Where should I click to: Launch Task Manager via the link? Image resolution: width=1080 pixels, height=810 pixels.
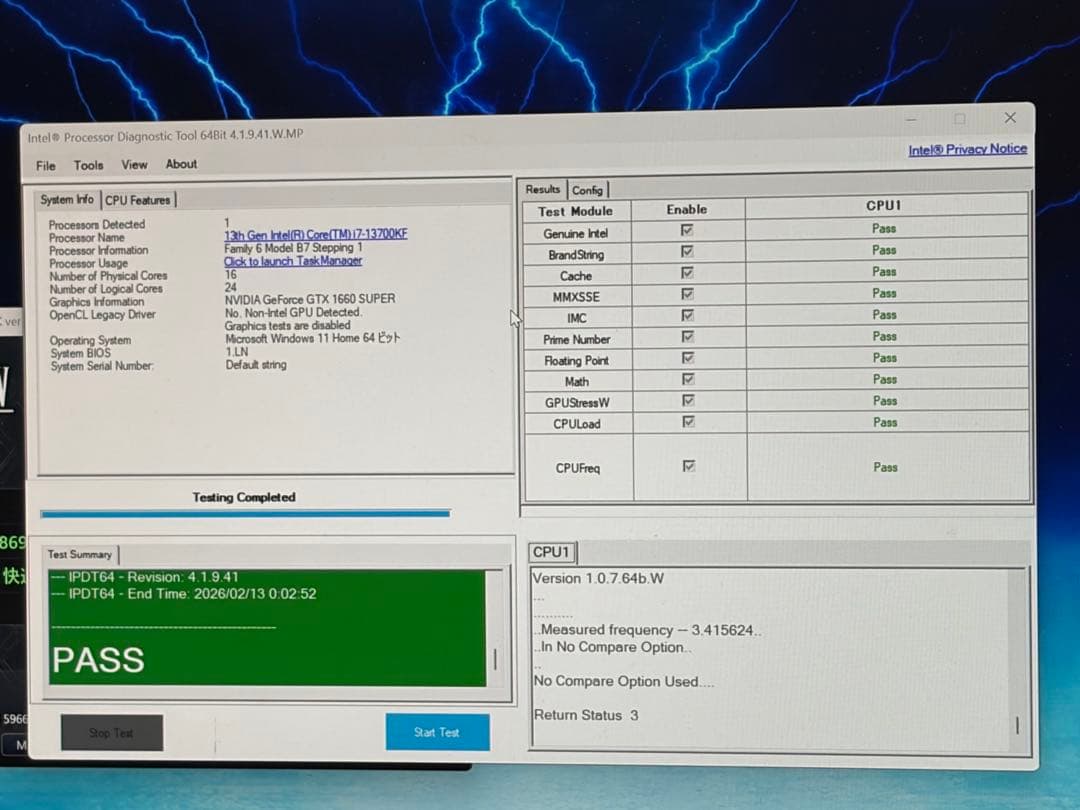tap(292, 260)
